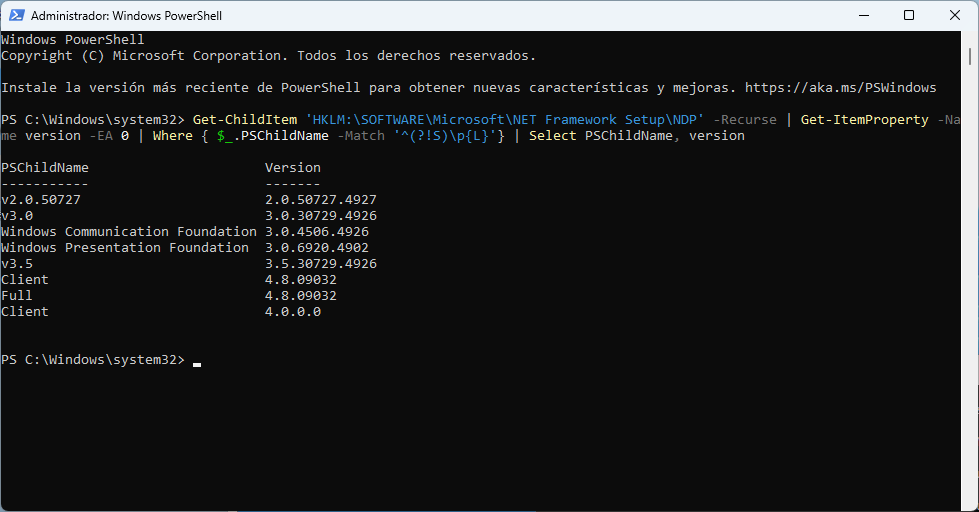
Task: Click version value 3.0.6920.4902
Action: click(x=317, y=248)
